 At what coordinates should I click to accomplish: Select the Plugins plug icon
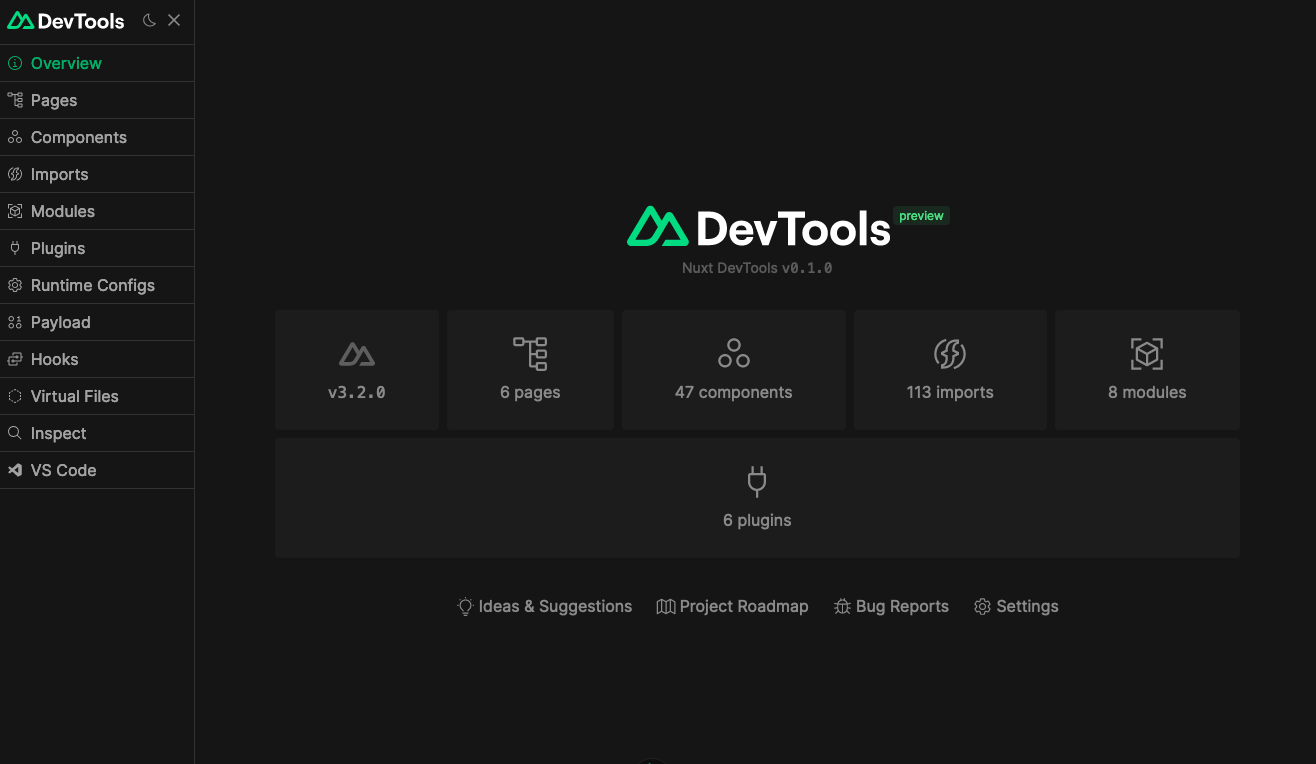point(14,248)
